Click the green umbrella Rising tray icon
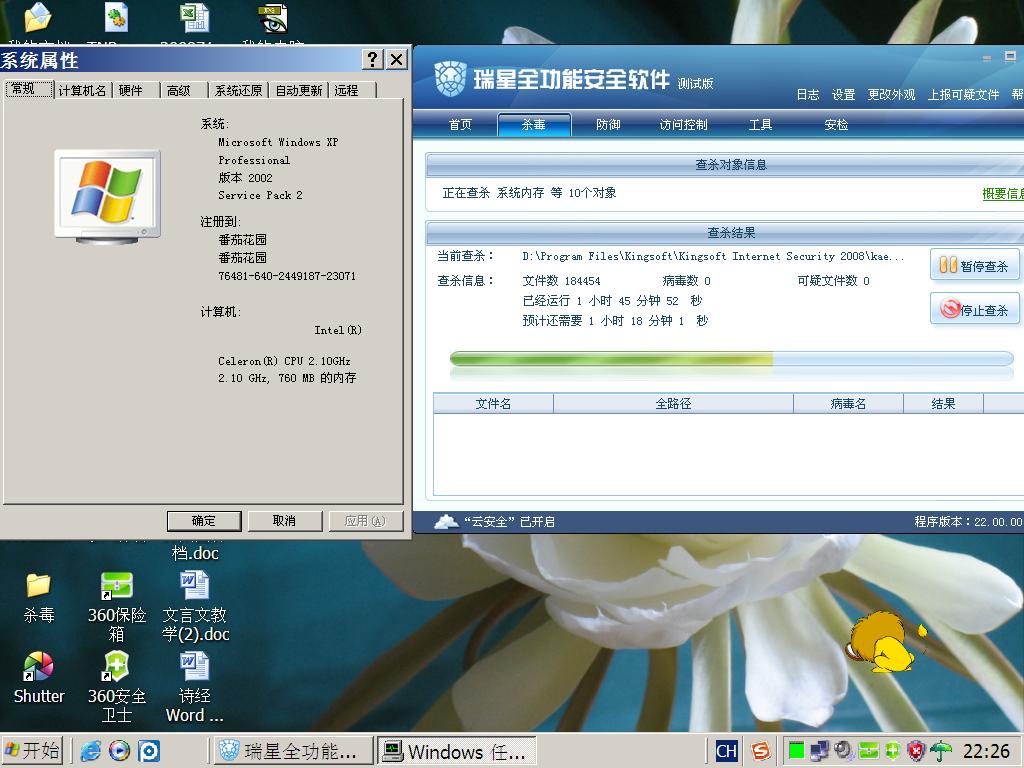1024x768 pixels. point(941,751)
